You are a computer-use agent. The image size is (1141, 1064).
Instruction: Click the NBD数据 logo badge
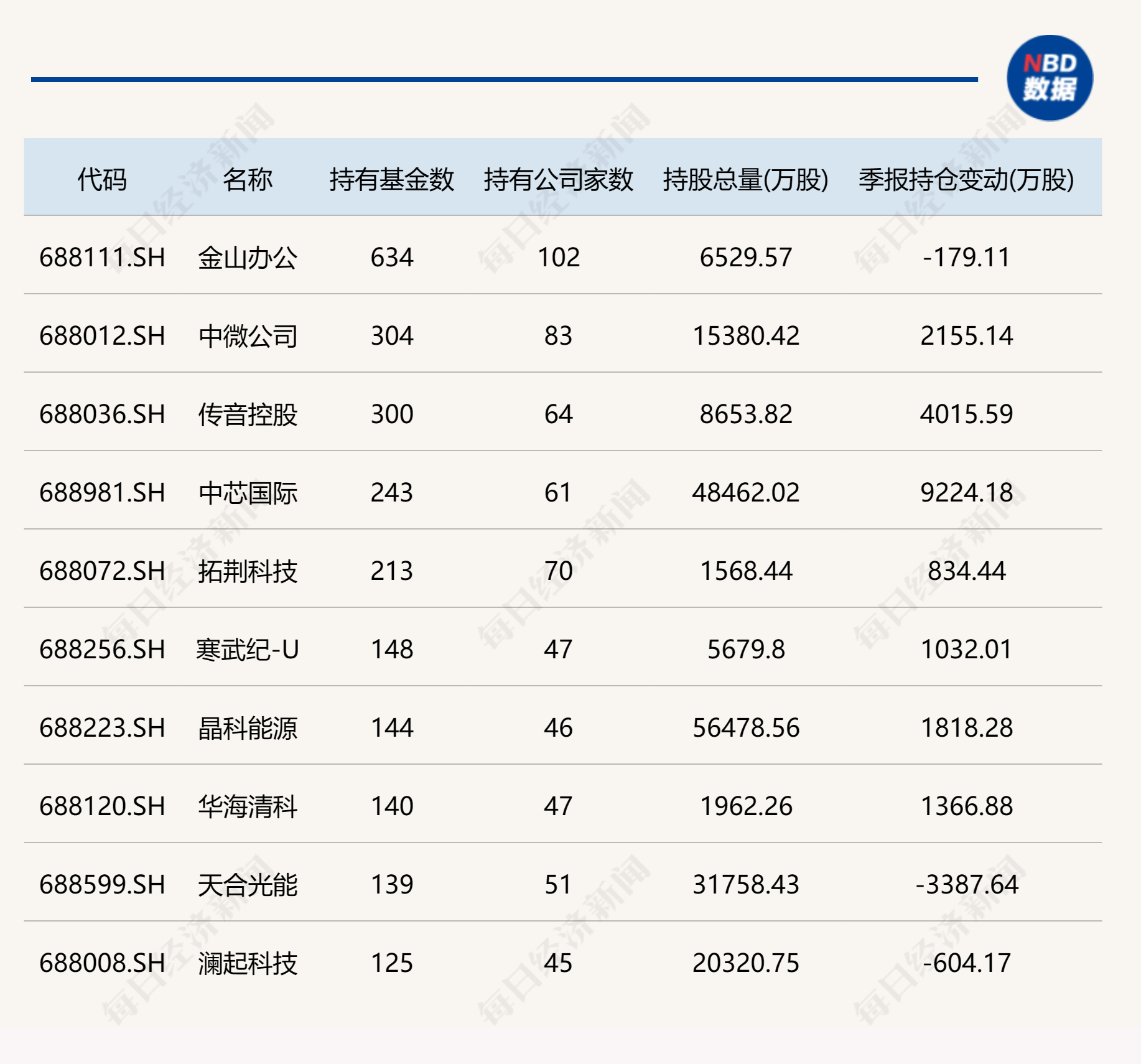pyautogui.click(x=1050, y=78)
